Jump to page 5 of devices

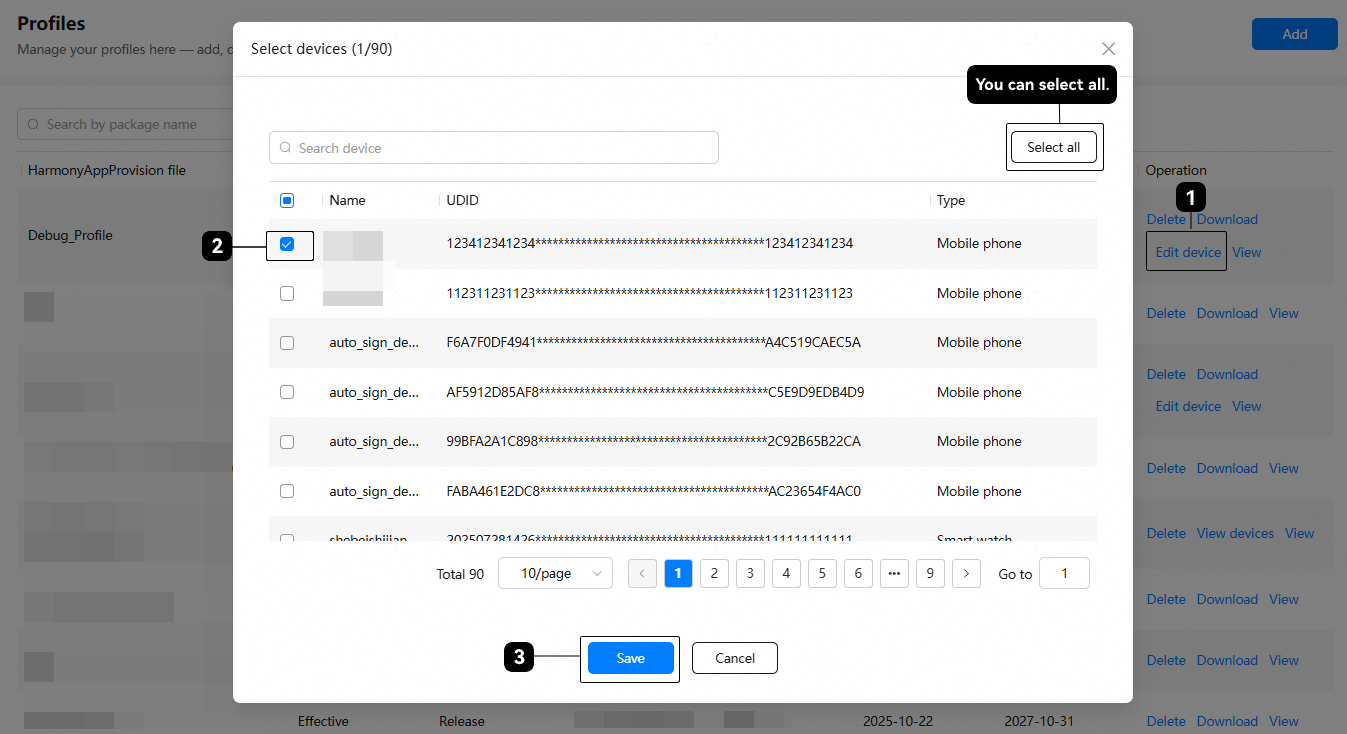coord(822,573)
